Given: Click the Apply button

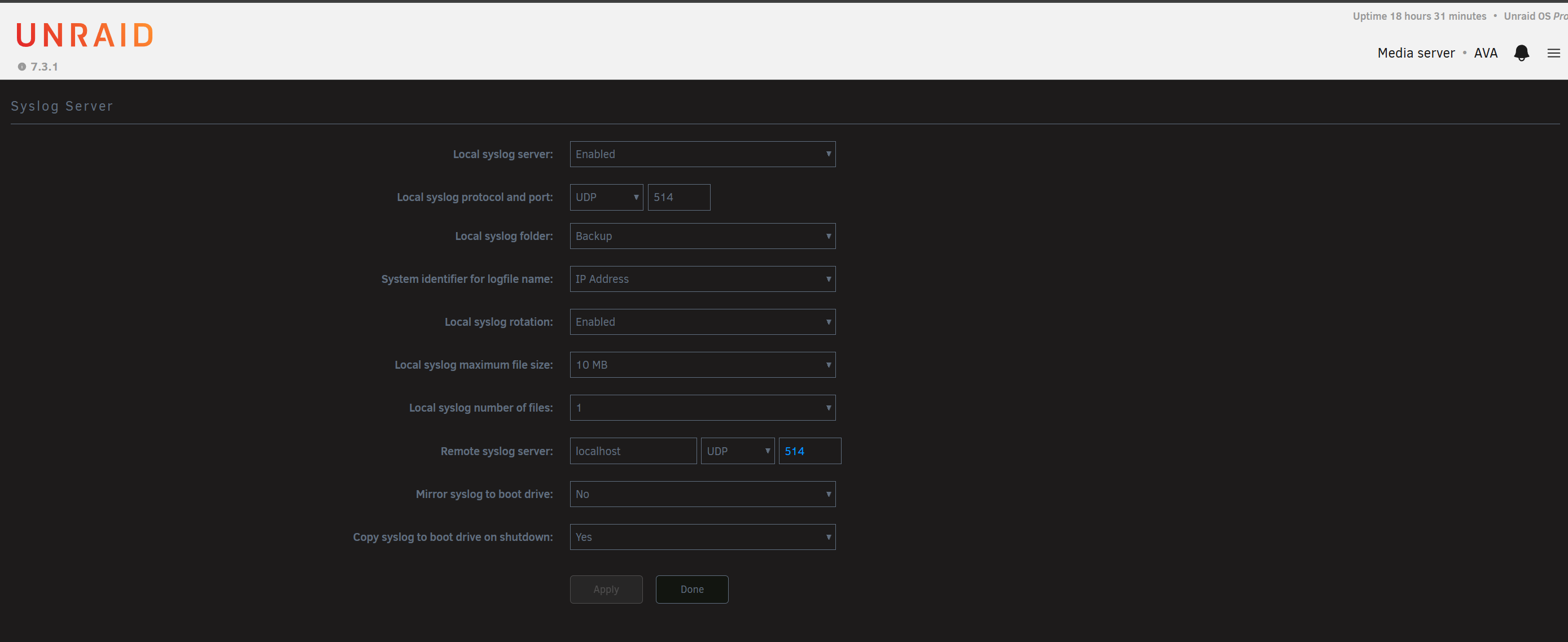Looking at the screenshot, I should click(606, 589).
